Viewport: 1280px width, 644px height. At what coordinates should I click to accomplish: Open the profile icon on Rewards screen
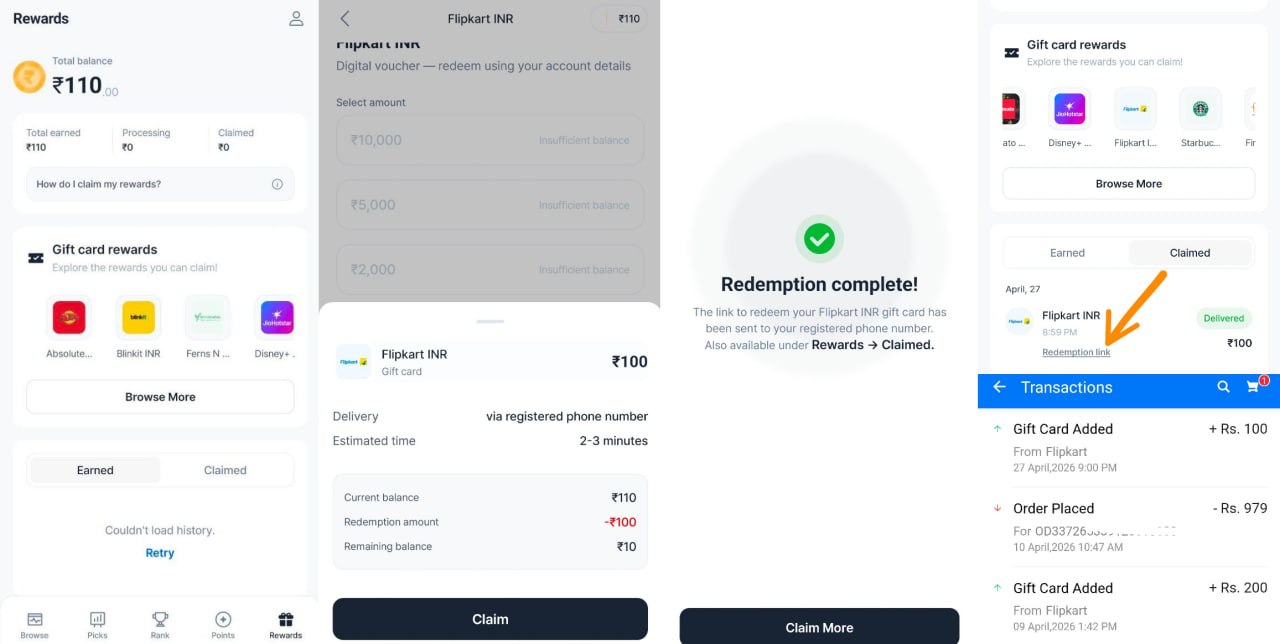295,18
